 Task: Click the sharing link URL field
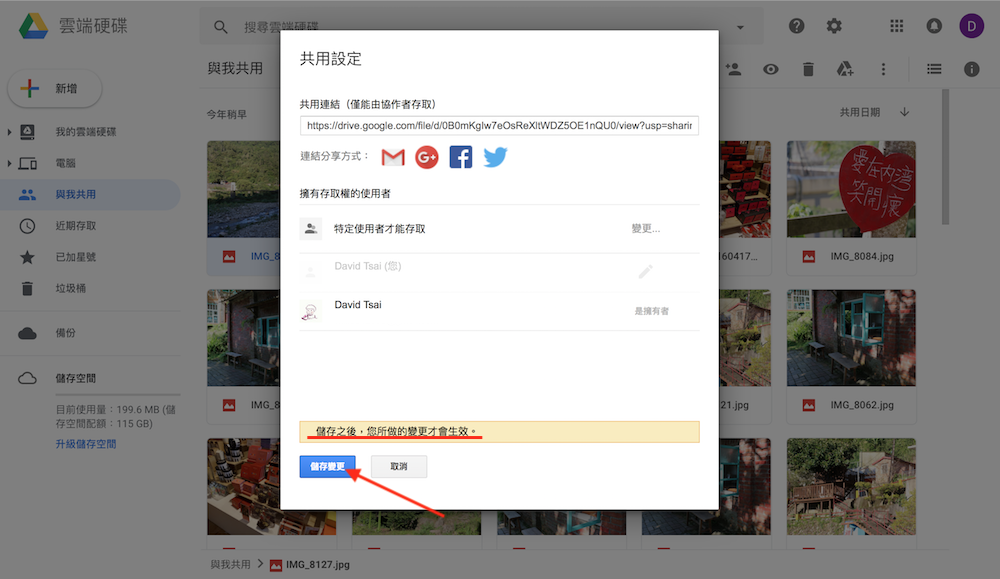click(499, 126)
